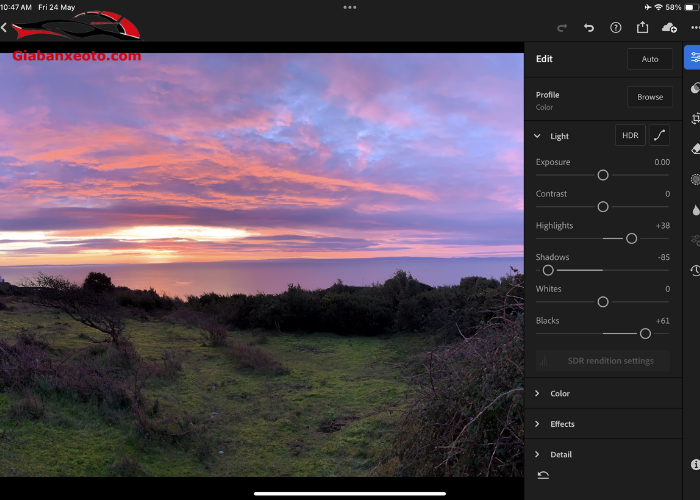700x500 pixels.
Task: Click the Profile Color label
Action: [548, 100]
